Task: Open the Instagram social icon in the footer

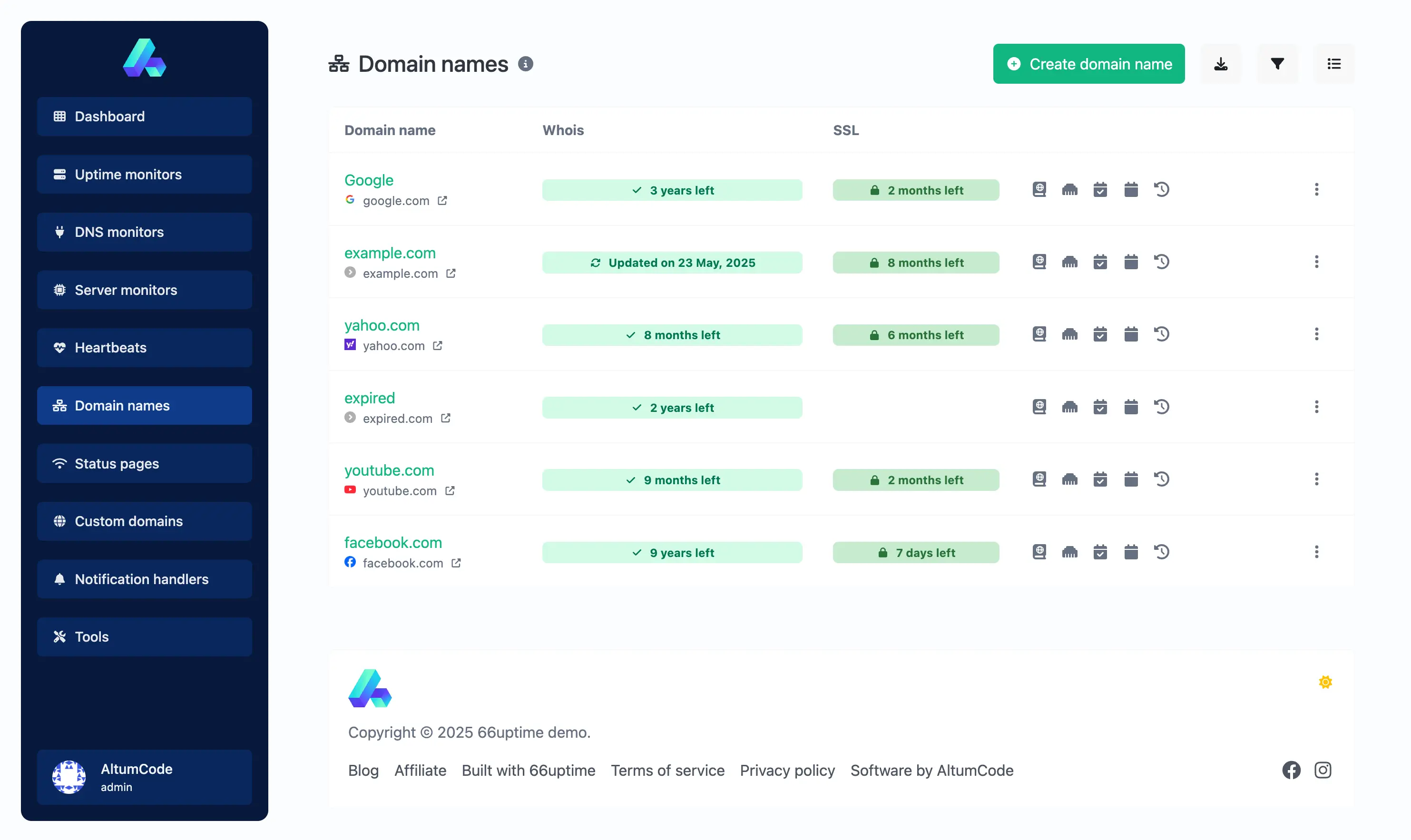Action: click(1322, 771)
